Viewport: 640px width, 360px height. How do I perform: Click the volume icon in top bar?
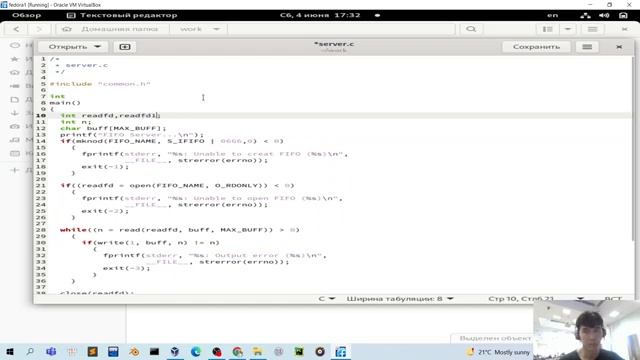coord(604,16)
